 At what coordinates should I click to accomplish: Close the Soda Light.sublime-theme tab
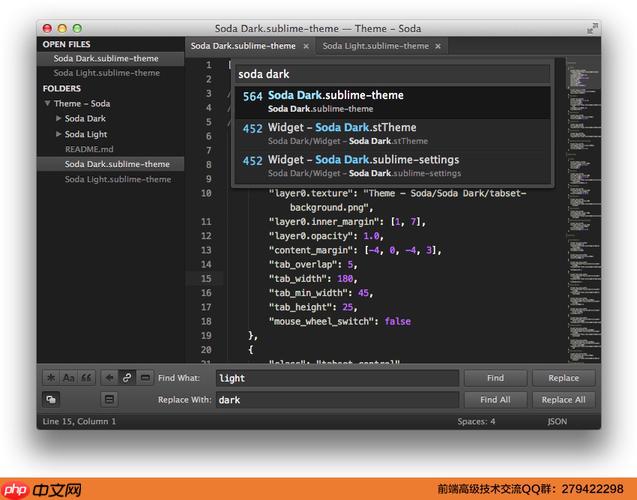point(438,46)
